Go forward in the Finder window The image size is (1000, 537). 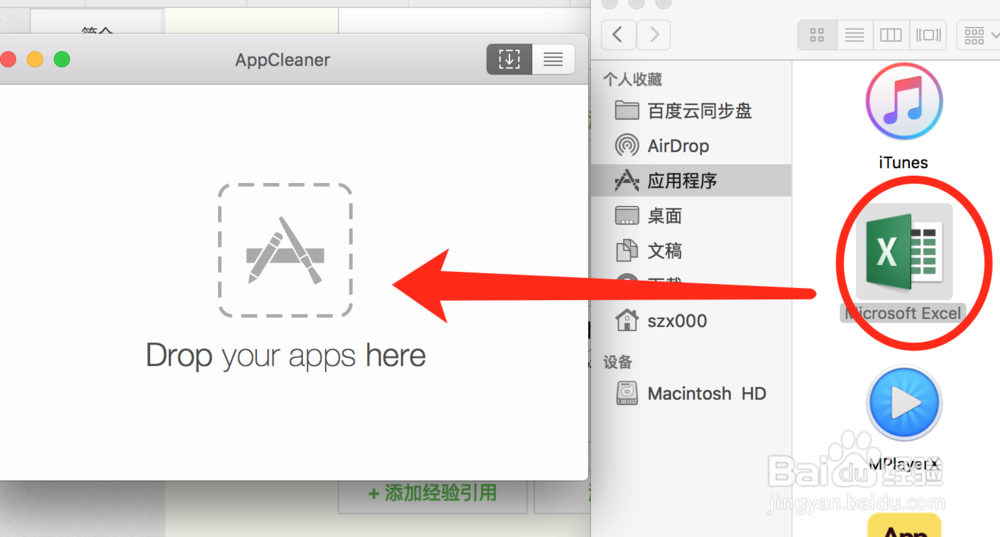point(654,34)
